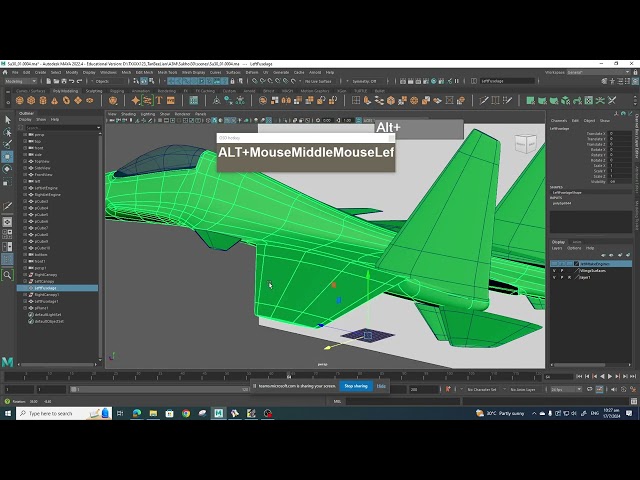Click the SVG tool shelf icon
640x480 pixels.
coord(171,100)
